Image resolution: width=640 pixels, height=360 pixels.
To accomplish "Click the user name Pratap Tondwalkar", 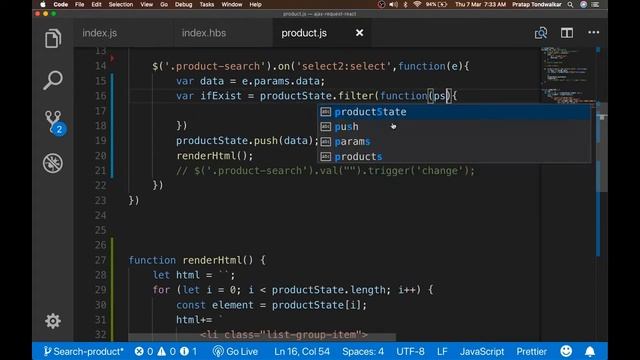I will point(537,4).
